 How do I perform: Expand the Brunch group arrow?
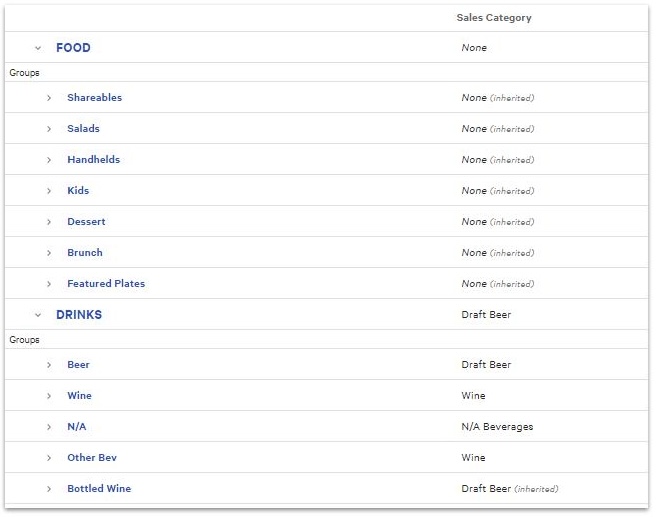click(49, 253)
